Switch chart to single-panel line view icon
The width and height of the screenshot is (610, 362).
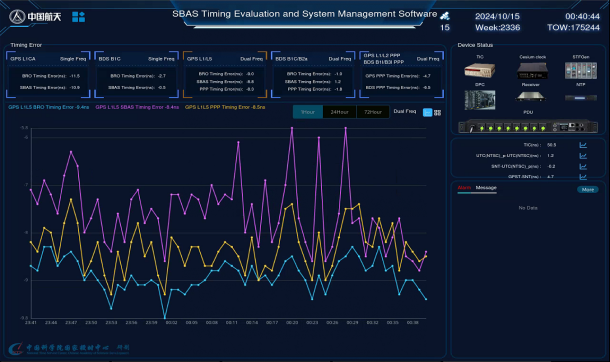click(427, 112)
